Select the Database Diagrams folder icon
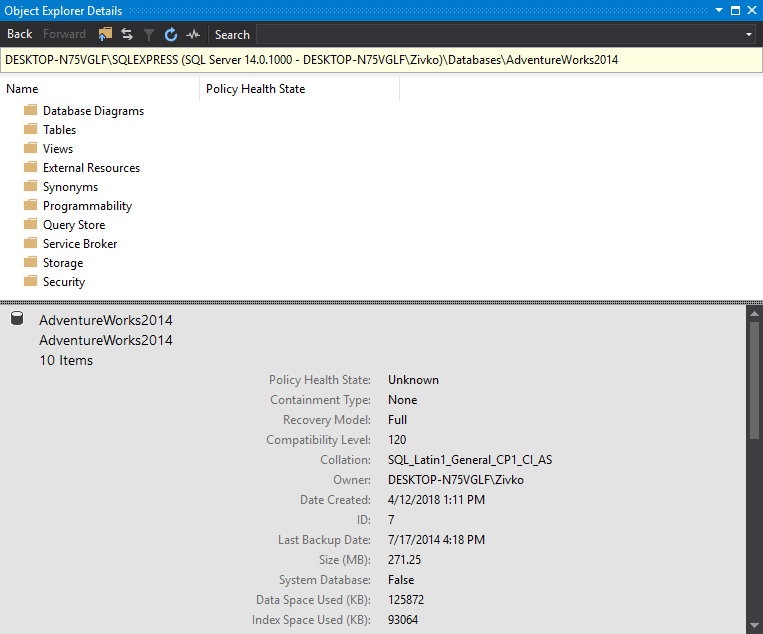Viewport: 763px width, 634px height. pos(31,110)
